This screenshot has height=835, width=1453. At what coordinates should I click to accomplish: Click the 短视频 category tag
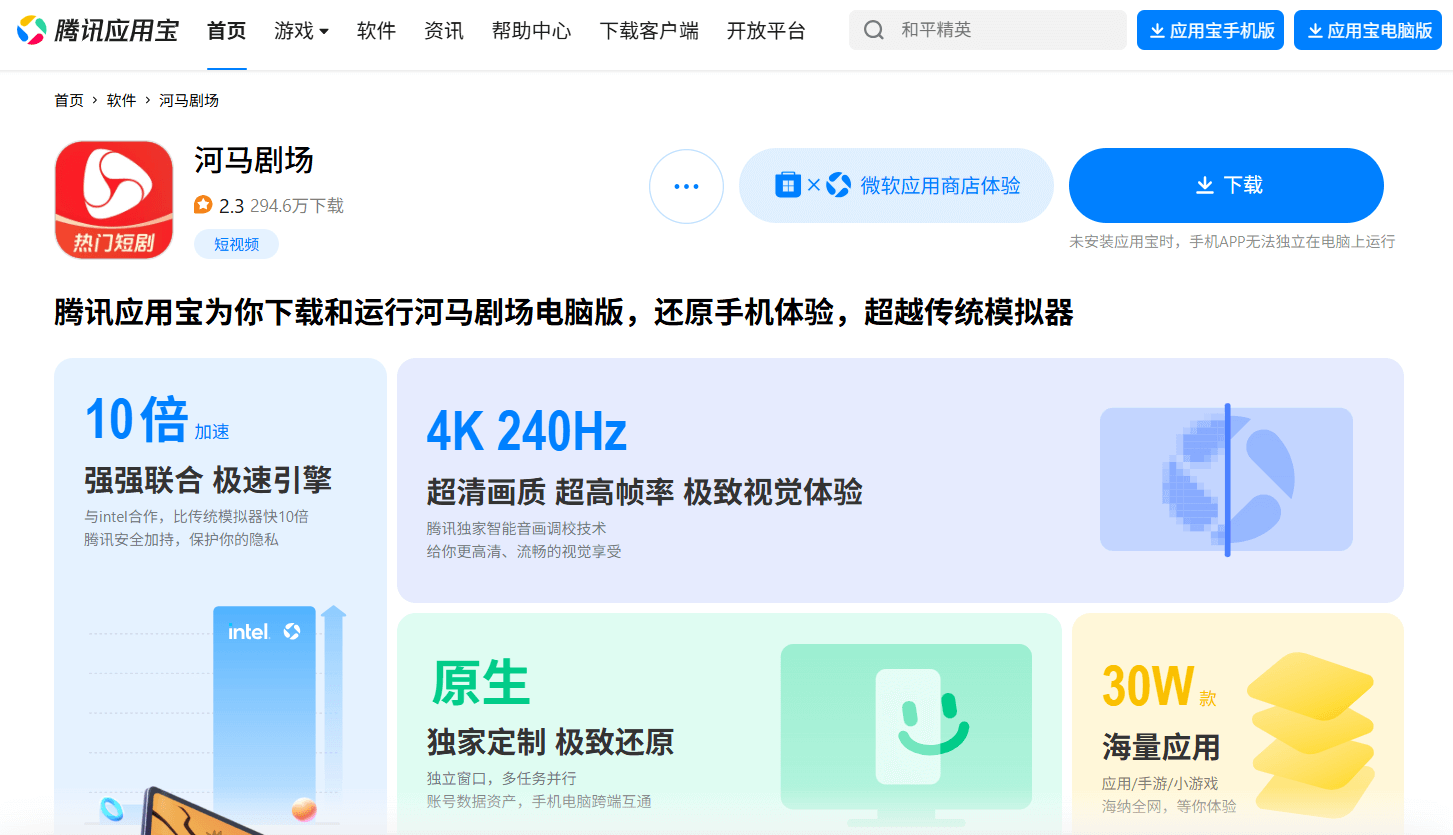click(x=236, y=244)
